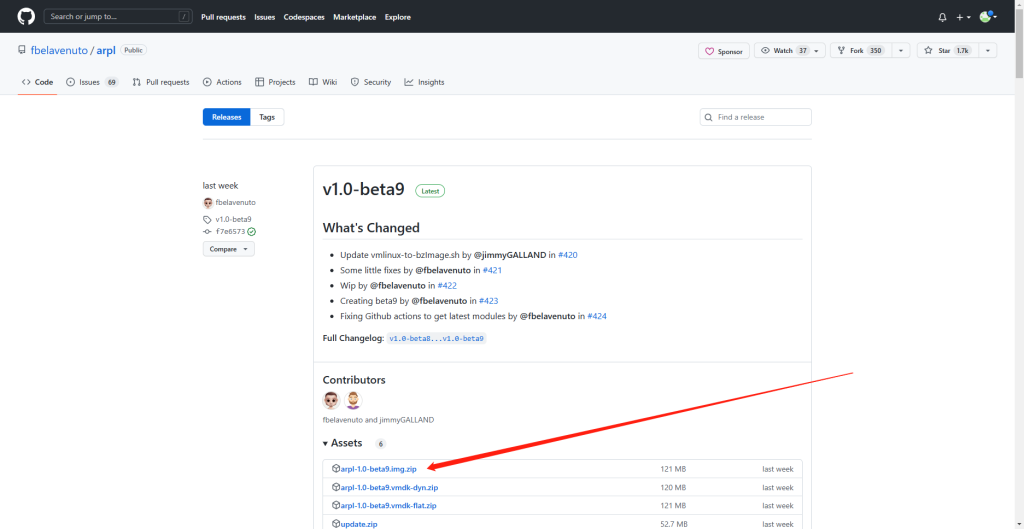Collapse the Assets section
Screen dimensions: 1024x529
point(342,443)
